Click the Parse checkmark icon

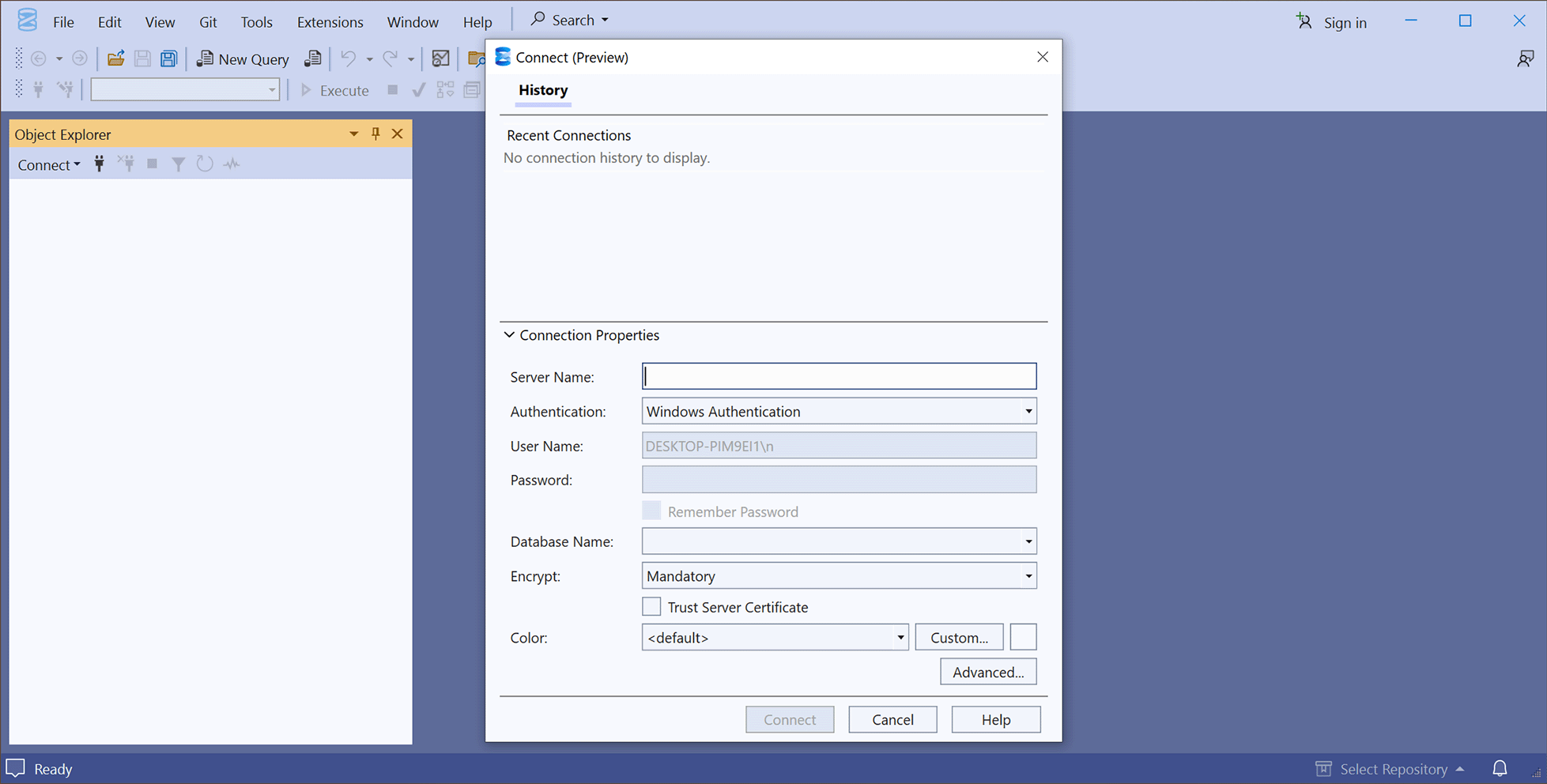pyautogui.click(x=419, y=90)
